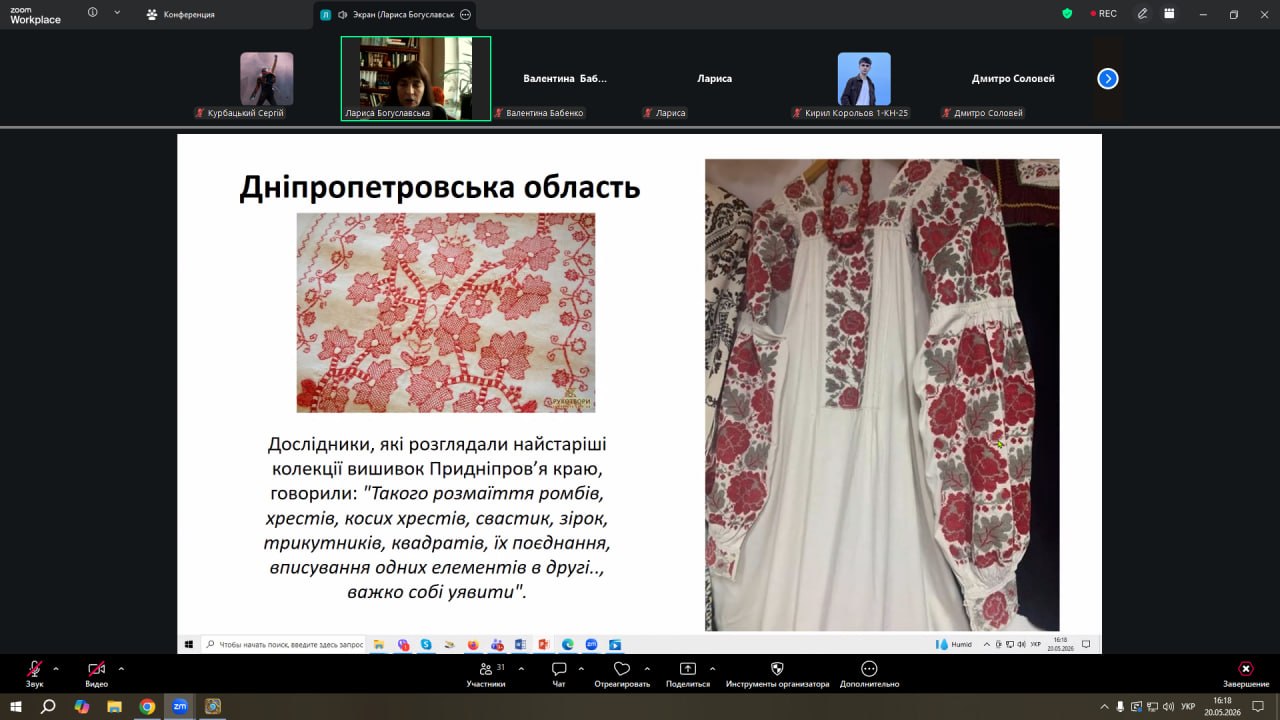
Task: Click the meeting info icon
Action: (x=93, y=13)
